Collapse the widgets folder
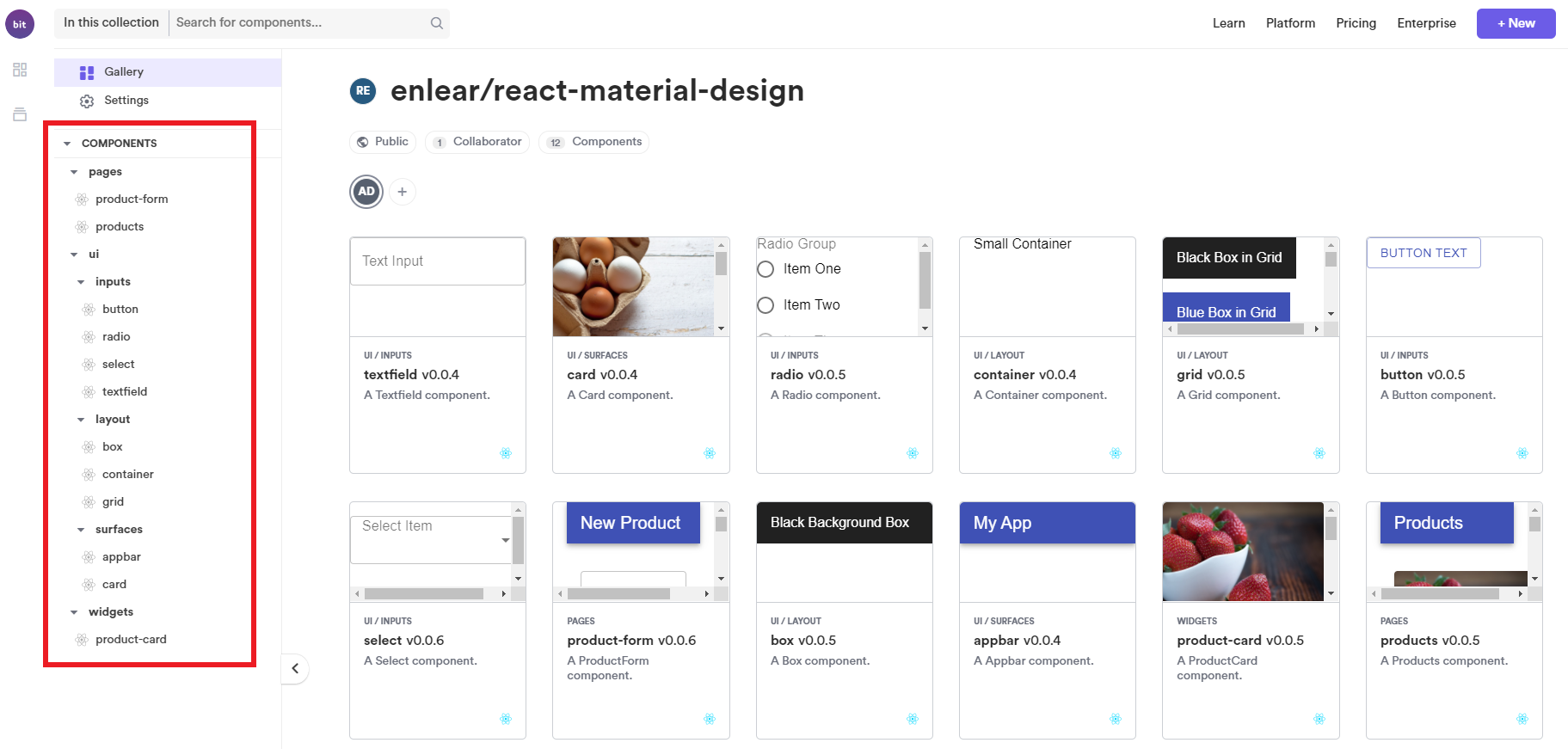 point(74,612)
